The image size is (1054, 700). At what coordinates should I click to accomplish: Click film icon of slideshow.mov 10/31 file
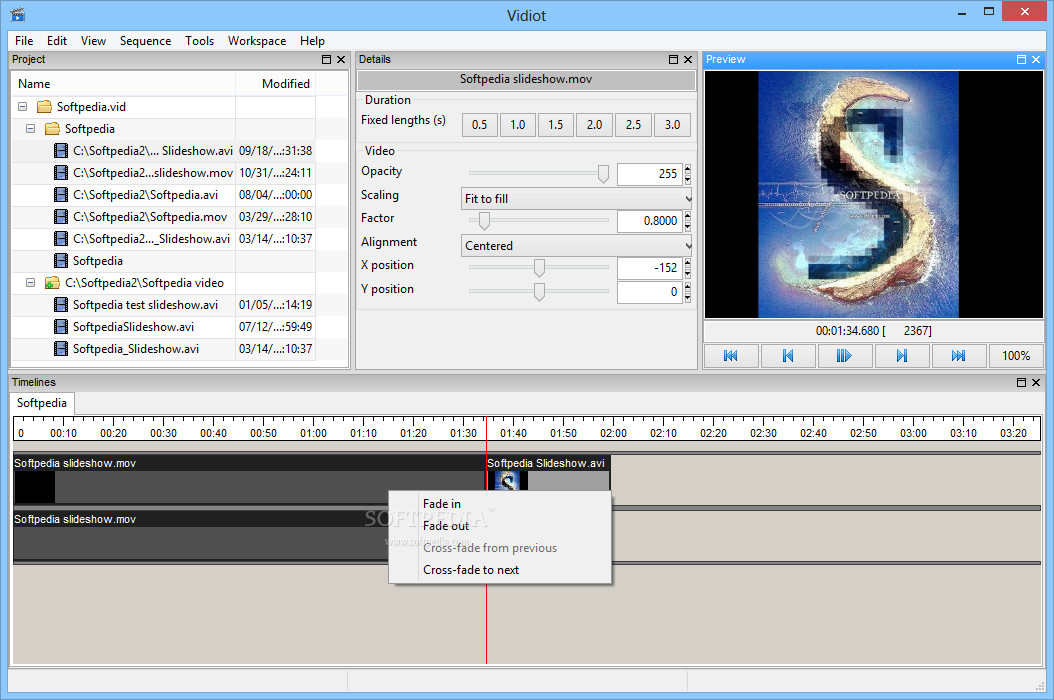[61, 173]
